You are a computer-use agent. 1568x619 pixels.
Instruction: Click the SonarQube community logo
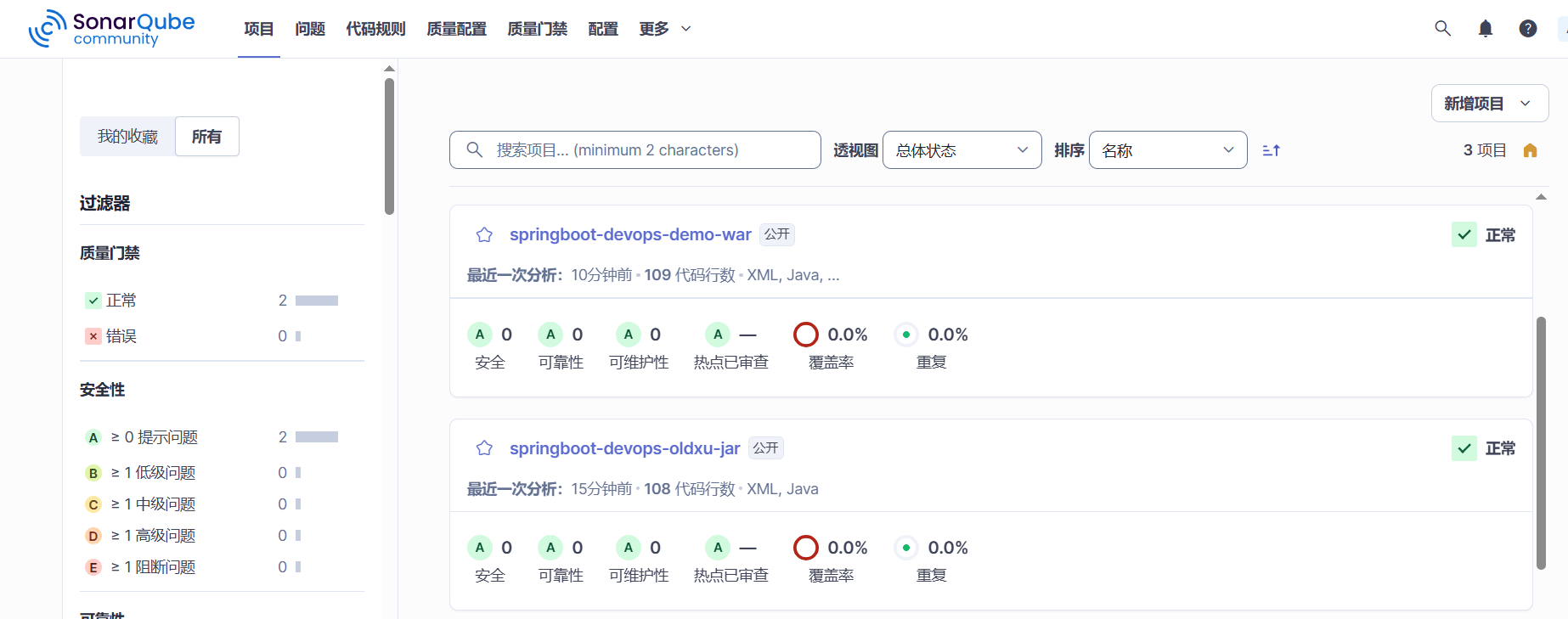click(111, 29)
